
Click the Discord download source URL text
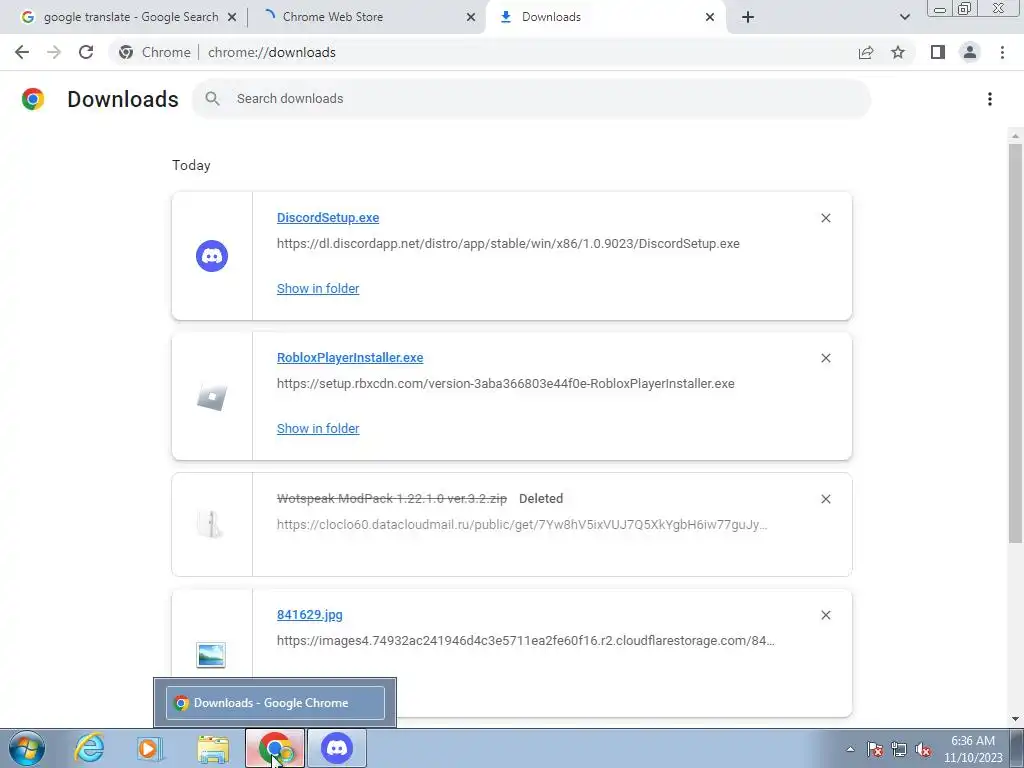click(508, 244)
